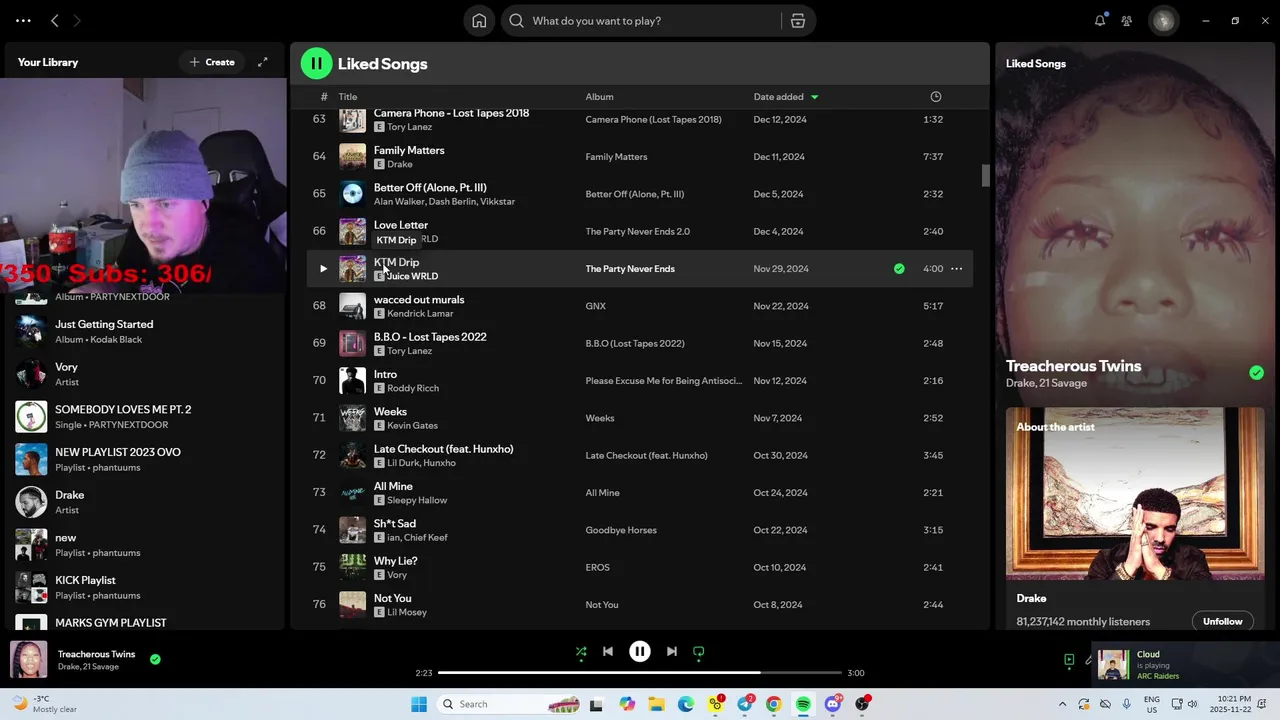The width and height of the screenshot is (1280, 720).
Task: Select the 'wacced out murals' song title
Action: 419,300
